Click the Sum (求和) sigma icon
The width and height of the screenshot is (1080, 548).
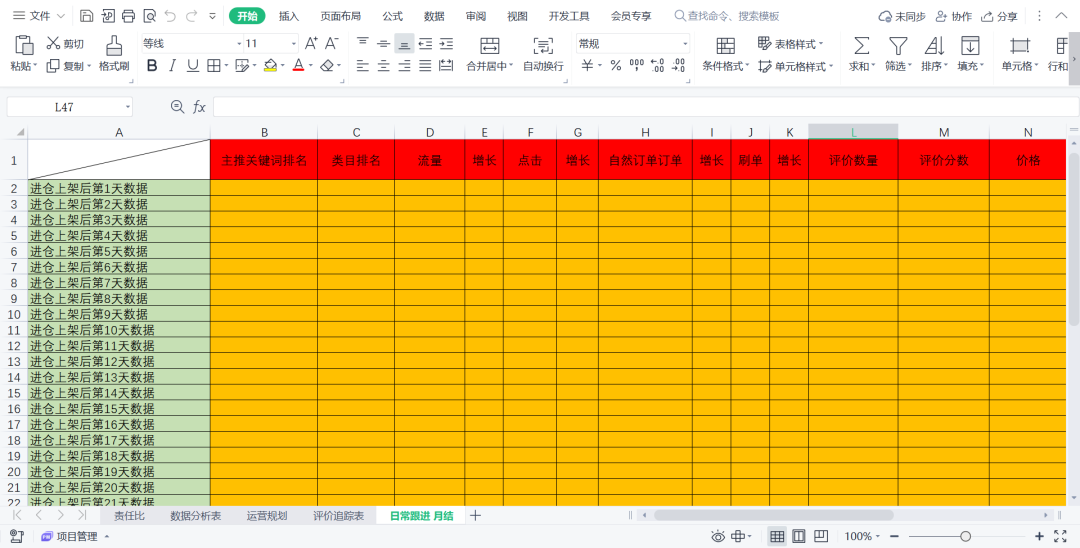(x=861, y=46)
